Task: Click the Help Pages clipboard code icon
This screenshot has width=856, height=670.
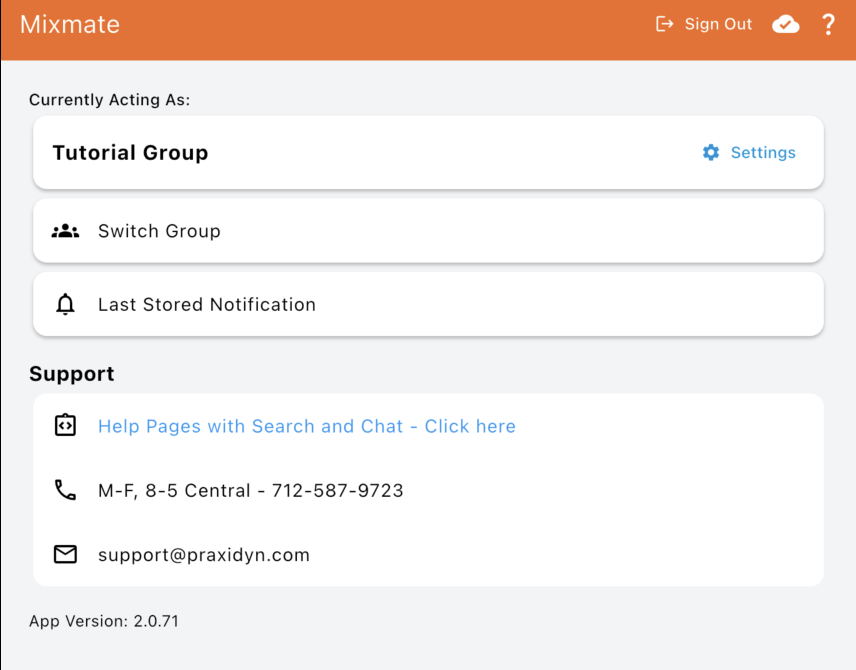Action: pos(65,426)
